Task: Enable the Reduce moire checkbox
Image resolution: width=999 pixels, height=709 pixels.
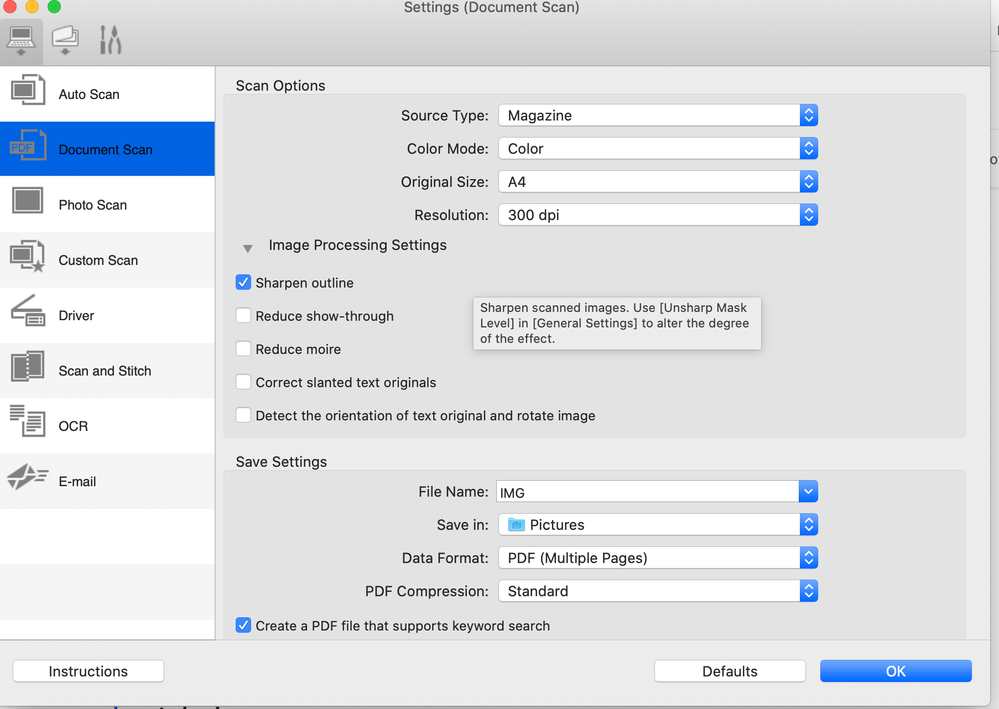Action: [243, 349]
